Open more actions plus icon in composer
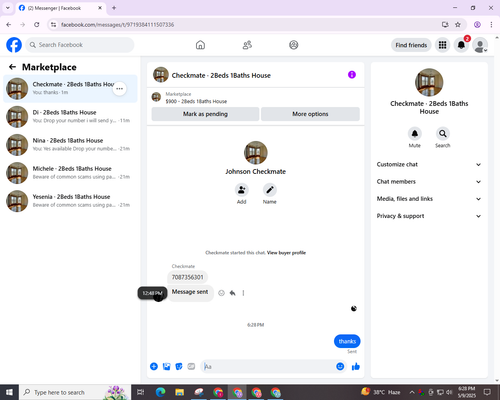 tap(154, 367)
